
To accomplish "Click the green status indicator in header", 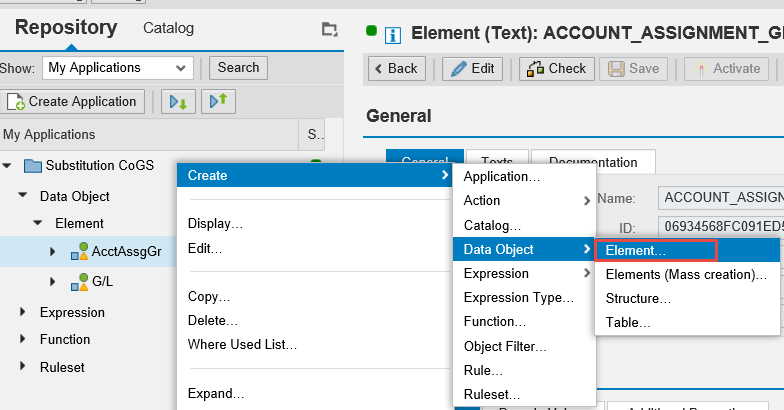I will (372, 31).
